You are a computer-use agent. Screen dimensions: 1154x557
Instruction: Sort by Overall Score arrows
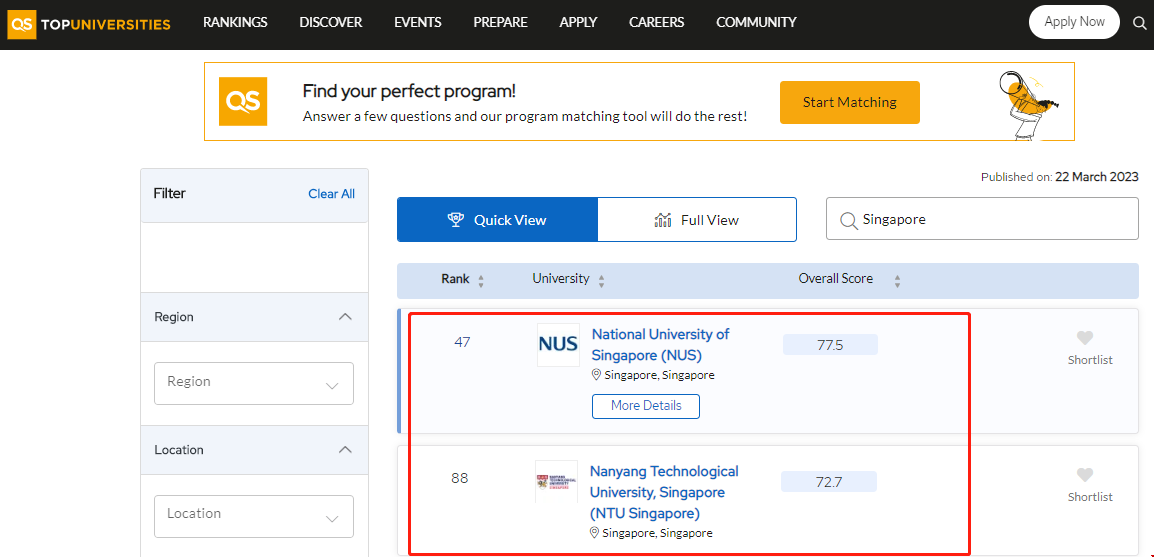[897, 281]
